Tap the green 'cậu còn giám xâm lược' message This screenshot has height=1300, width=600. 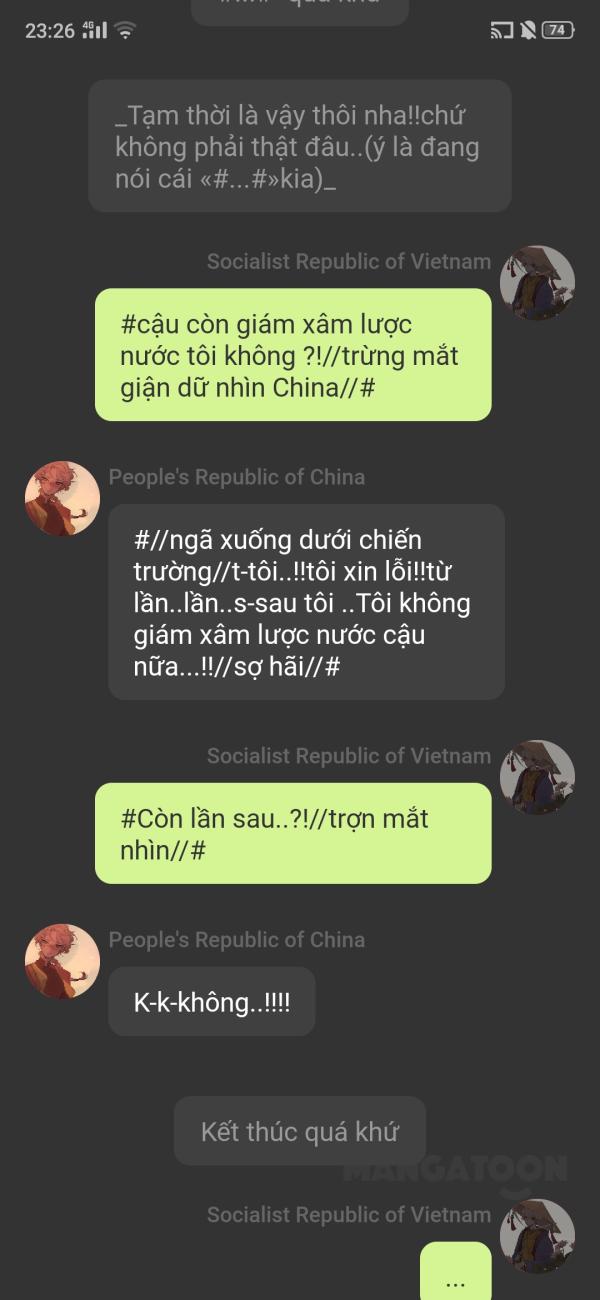coord(293,355)
